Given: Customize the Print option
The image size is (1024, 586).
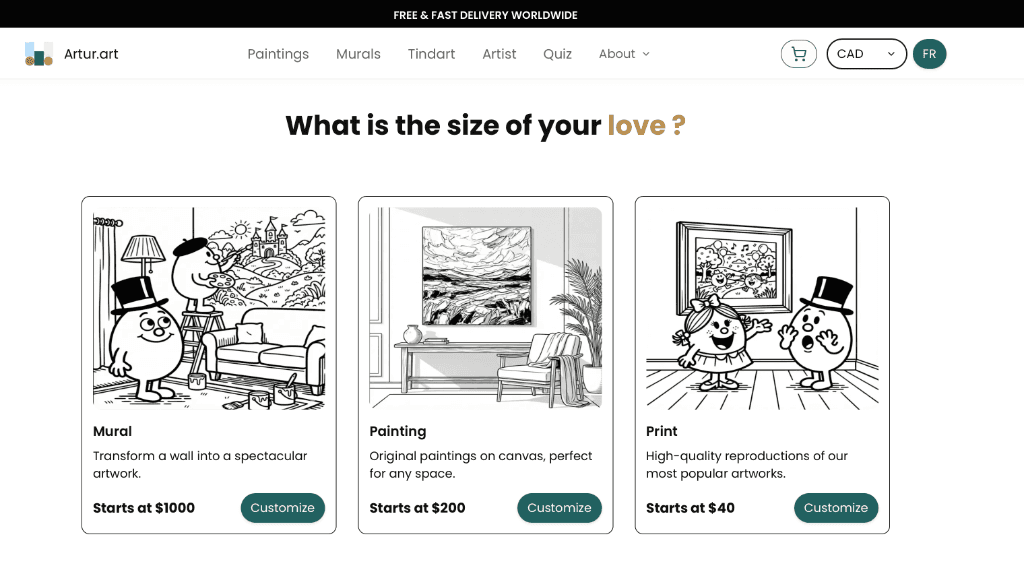Looking at the screenshot, I should pyautogui.click(x=836, y=508).
